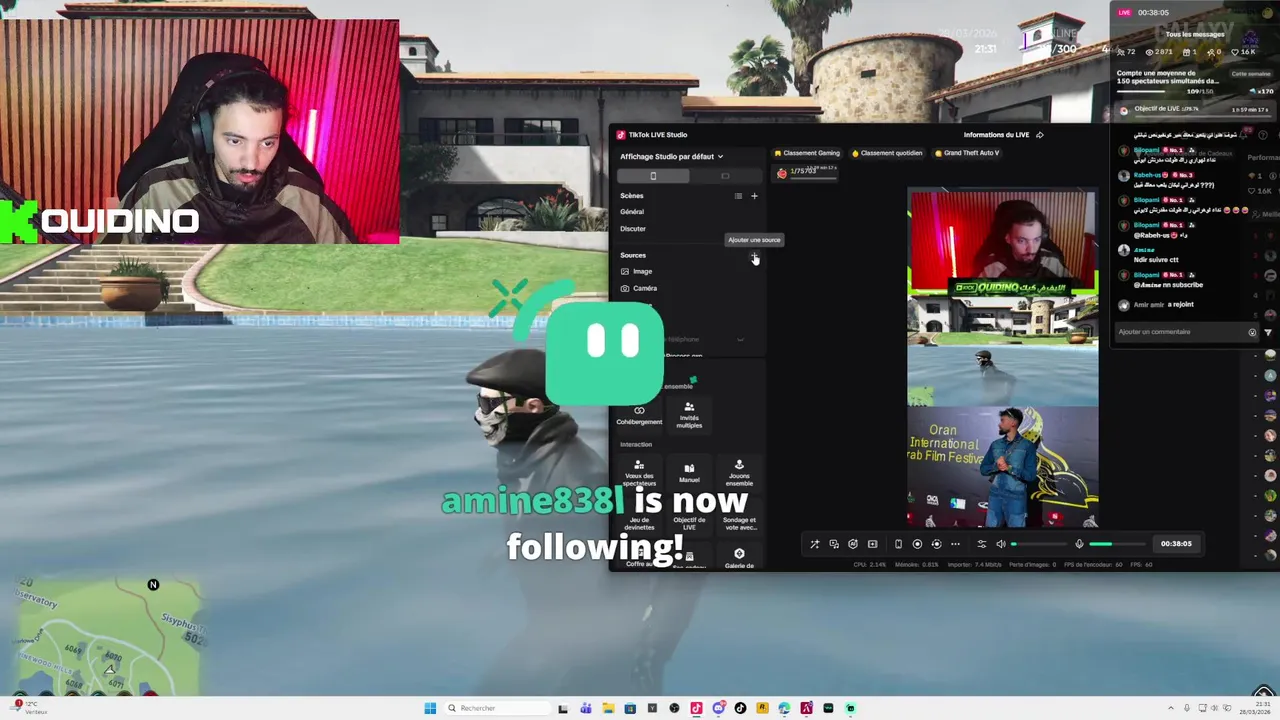
Task: Open the scenes list view icon
Action: click(739, 196)
